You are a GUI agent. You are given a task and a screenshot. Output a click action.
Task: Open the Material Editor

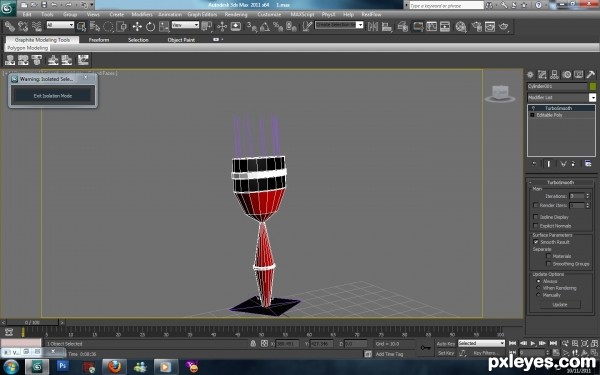pyautogui.click(x=461, y=26)
